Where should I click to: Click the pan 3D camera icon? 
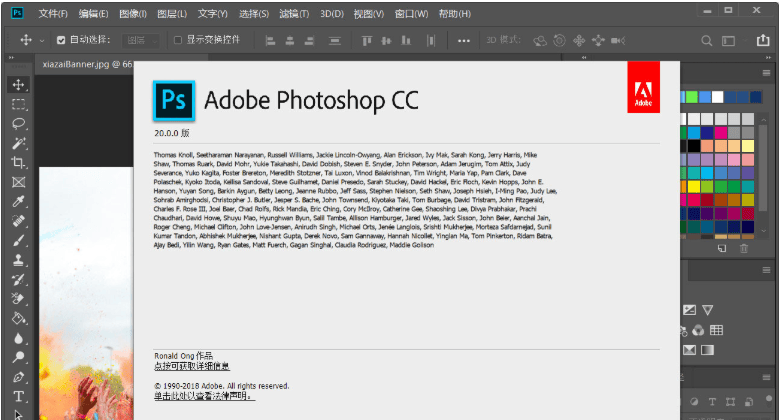tap(579, 41)
